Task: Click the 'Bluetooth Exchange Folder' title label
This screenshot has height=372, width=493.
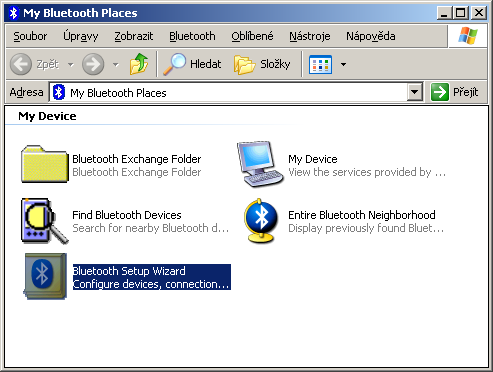Action: coord(137,159)
